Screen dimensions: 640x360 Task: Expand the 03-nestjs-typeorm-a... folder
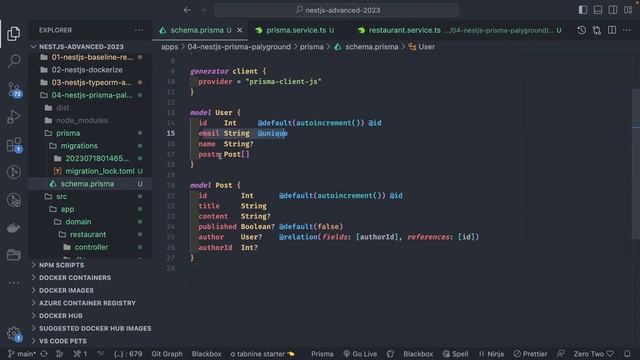pos(91,82)
